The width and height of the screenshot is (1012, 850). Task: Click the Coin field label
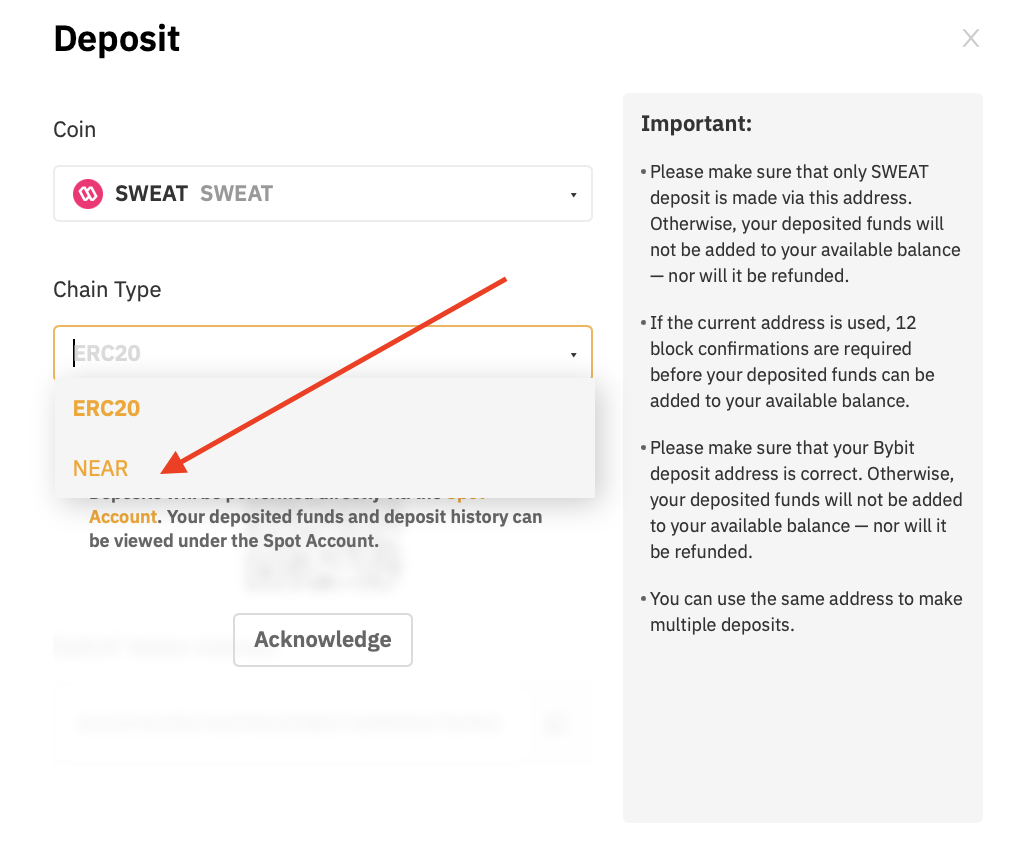pyautogui.click(x=74, y=130)
